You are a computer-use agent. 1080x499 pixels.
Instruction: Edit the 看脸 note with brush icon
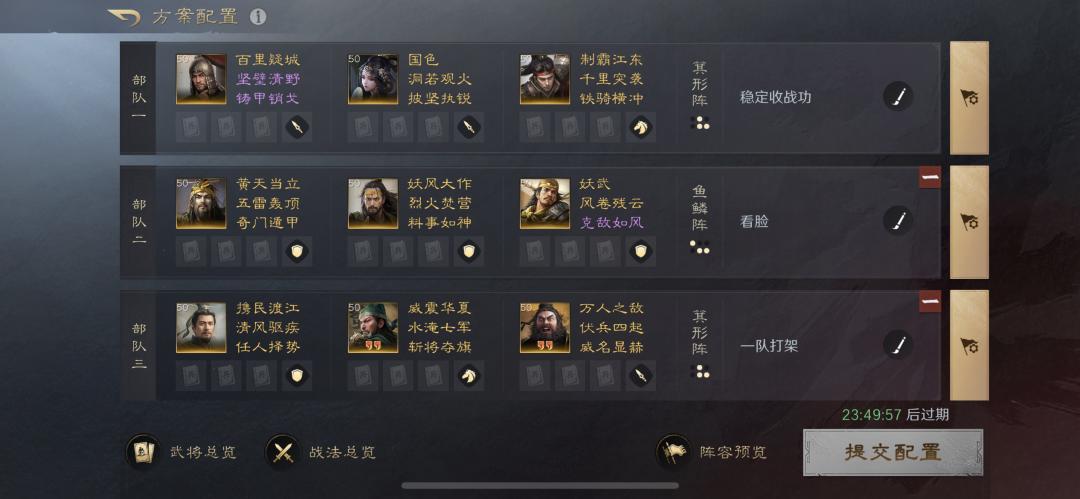tap(898, 221)
